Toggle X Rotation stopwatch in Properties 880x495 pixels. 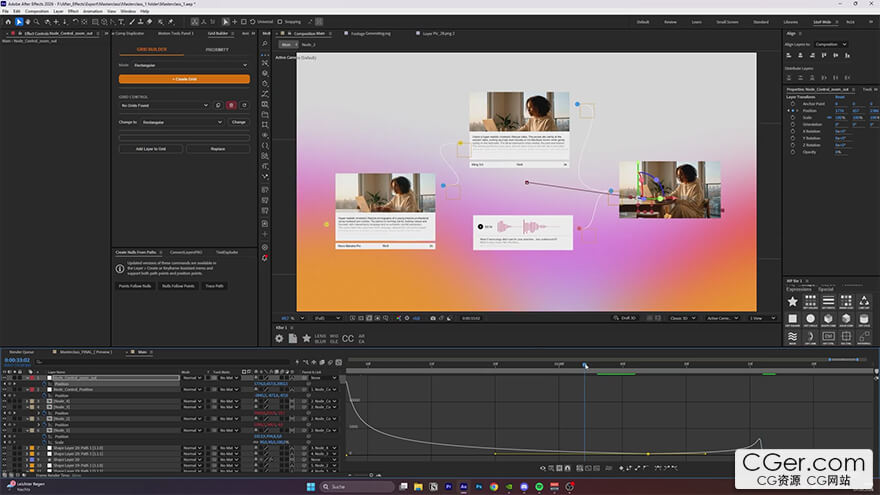pos(792,131)
